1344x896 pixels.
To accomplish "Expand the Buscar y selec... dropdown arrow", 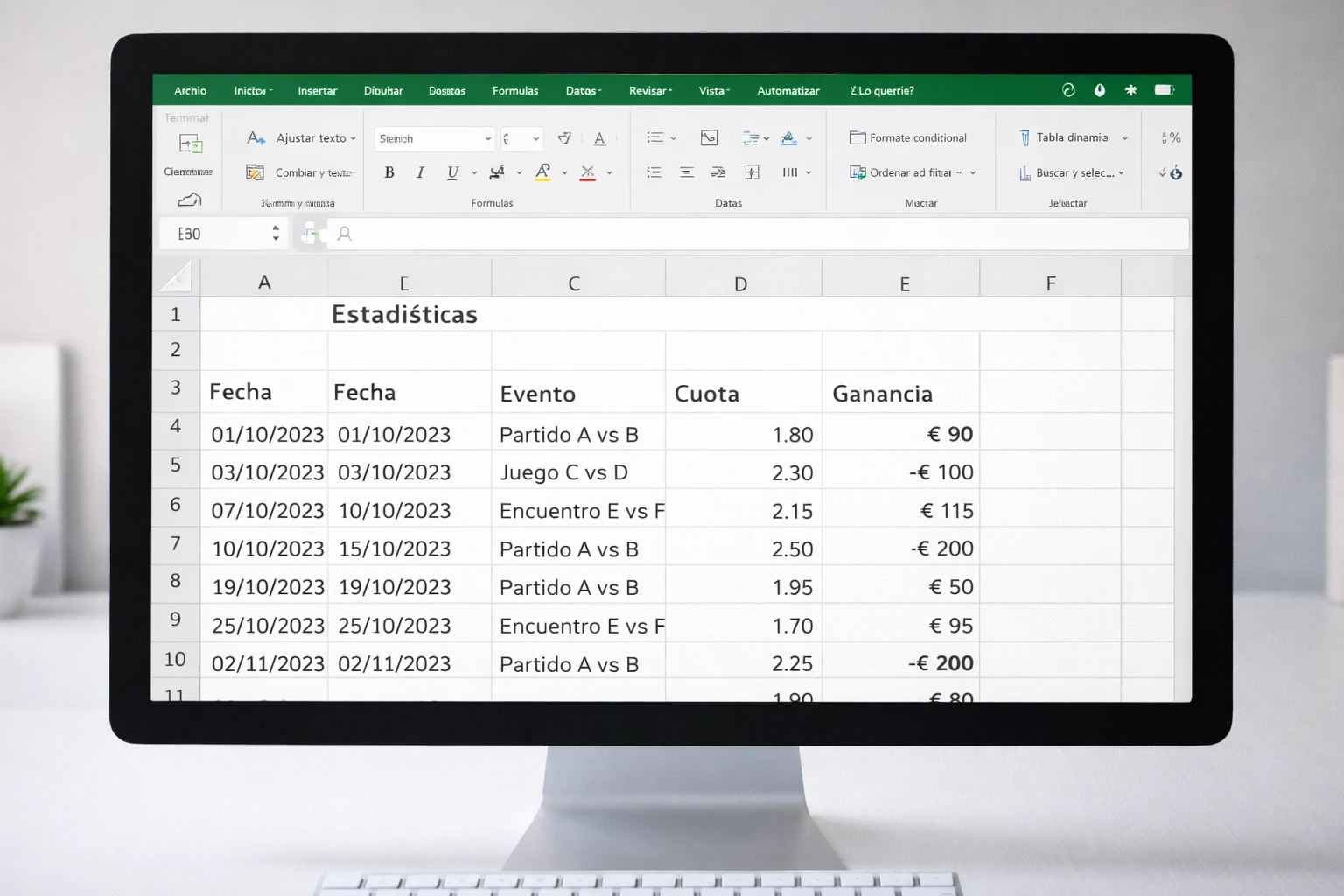I will pos(1121,173).
